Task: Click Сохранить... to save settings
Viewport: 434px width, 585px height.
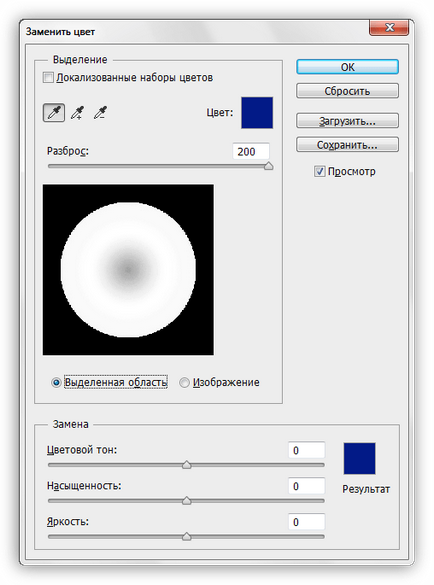Action: [x=347, y=145]
